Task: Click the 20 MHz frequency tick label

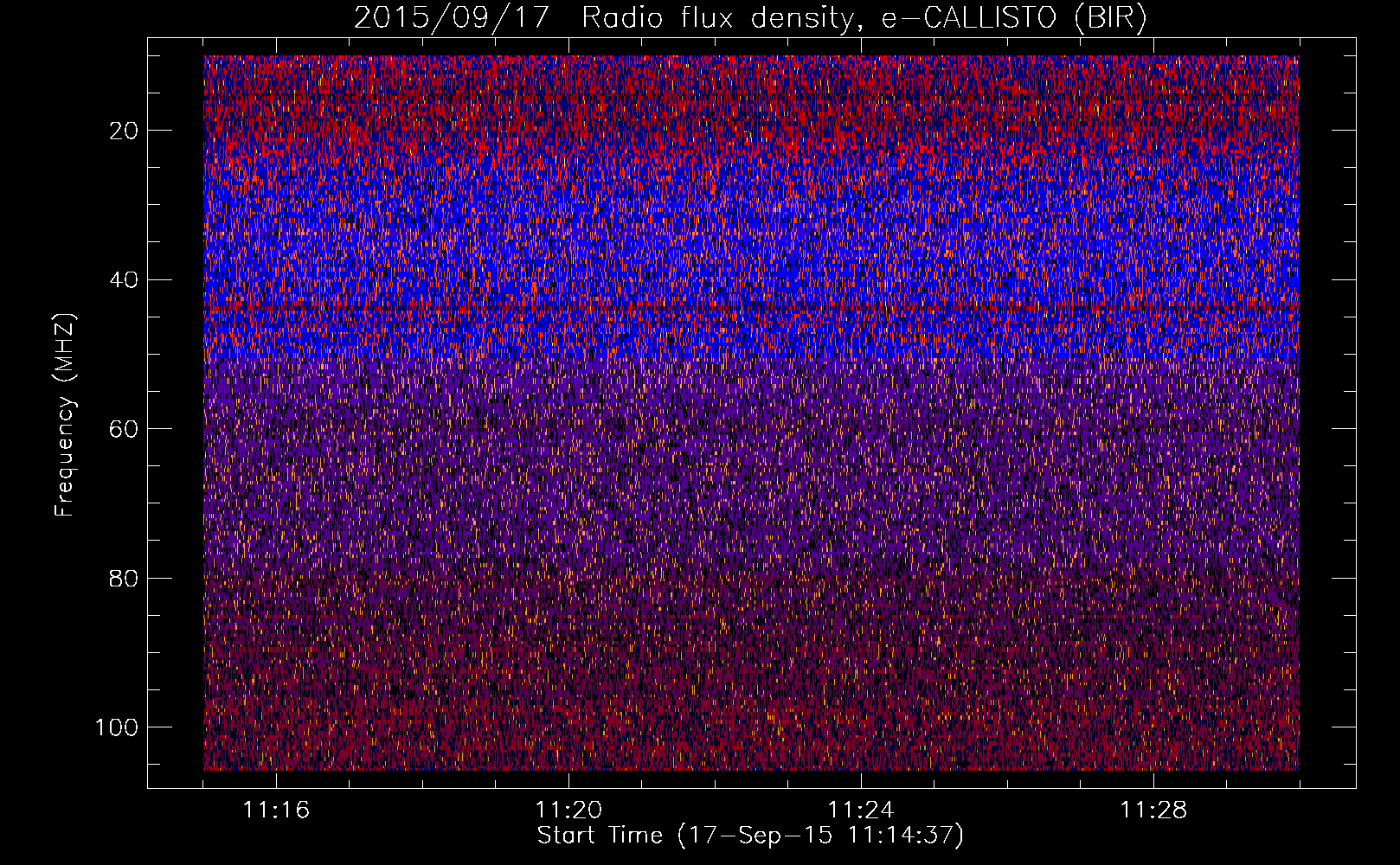Action: pos(125,131)
